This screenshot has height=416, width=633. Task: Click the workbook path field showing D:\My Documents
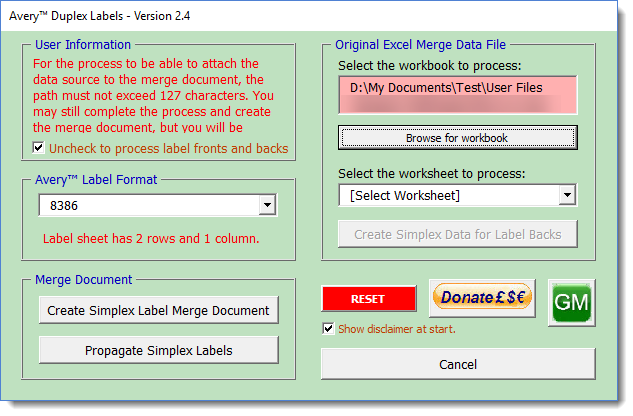click(x=458, y=95)
